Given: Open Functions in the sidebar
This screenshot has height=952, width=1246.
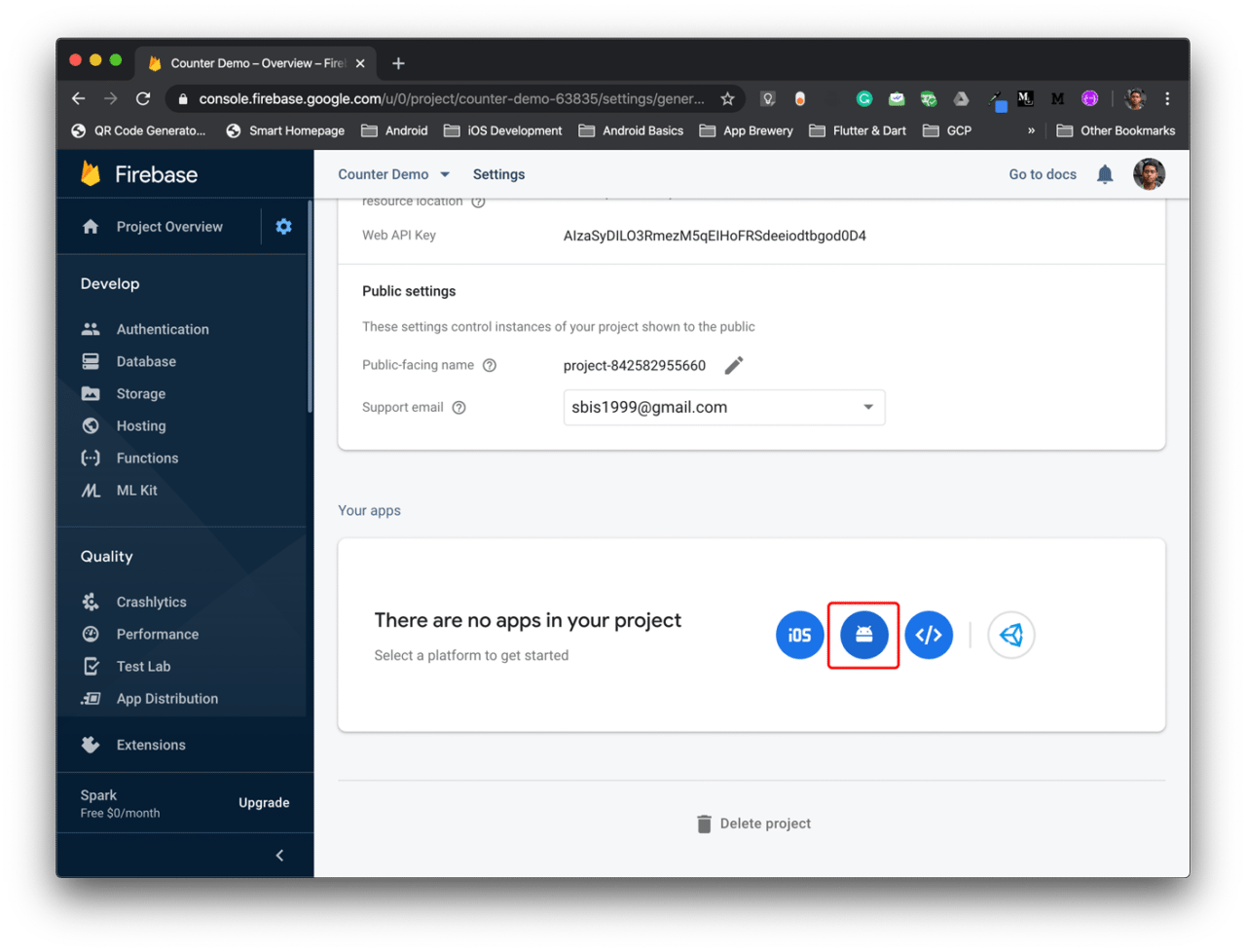Looking at the screenshot, I should (x=147, y=458).
